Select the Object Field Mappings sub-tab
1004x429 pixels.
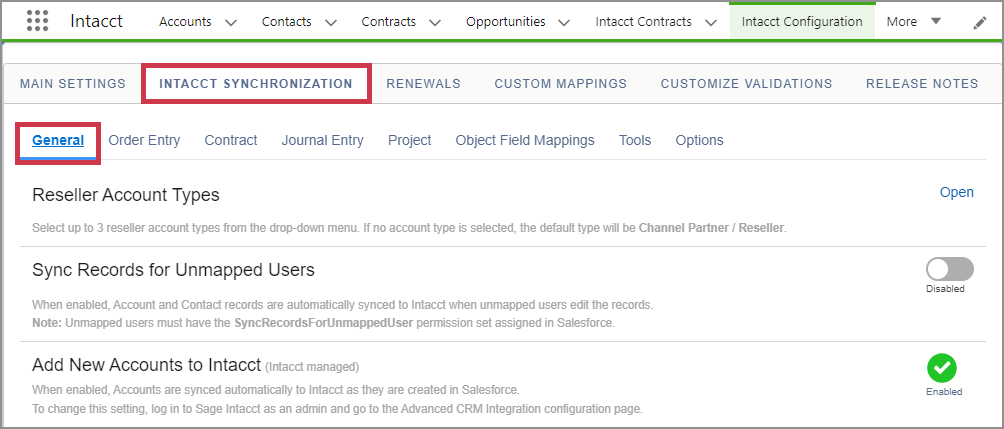pyautogui.click(x=525, y=141)
